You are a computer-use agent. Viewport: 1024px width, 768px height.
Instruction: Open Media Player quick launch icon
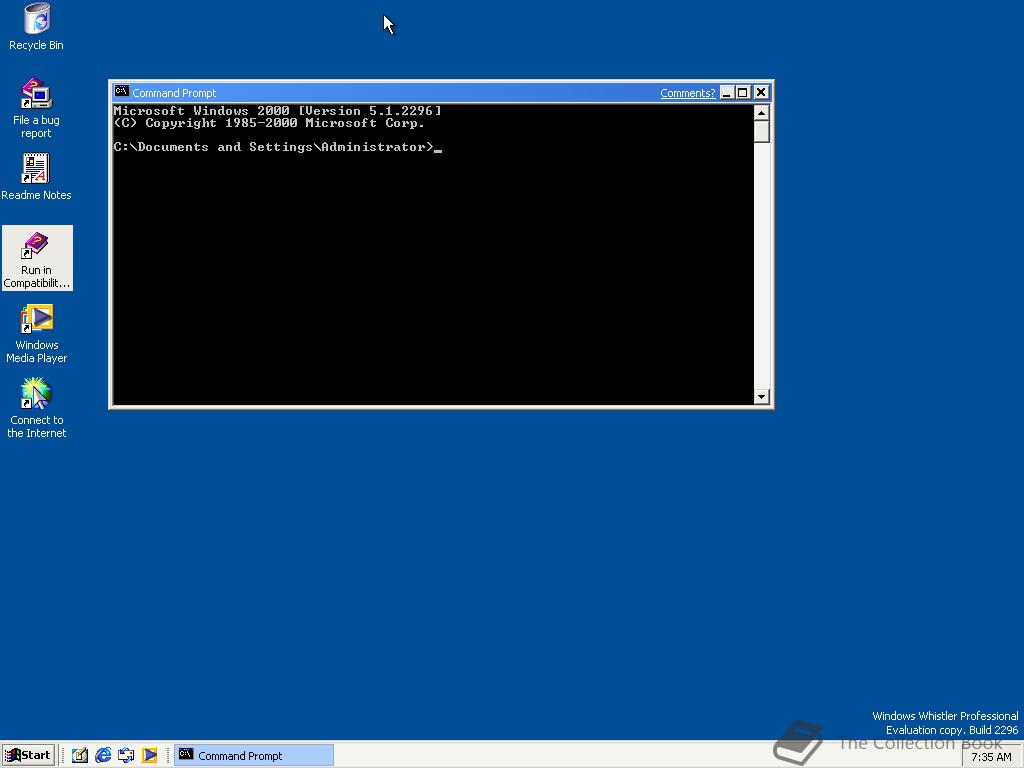pyautogui.click(x=150, y=756)
